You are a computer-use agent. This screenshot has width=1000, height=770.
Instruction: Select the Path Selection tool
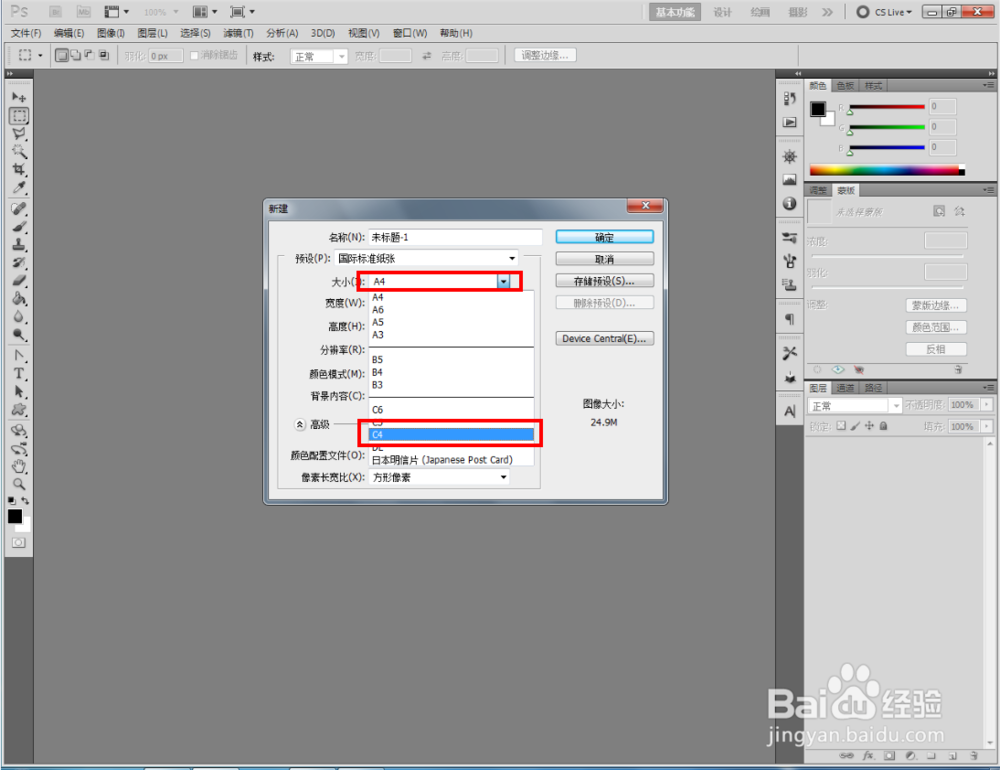point(19,392)
